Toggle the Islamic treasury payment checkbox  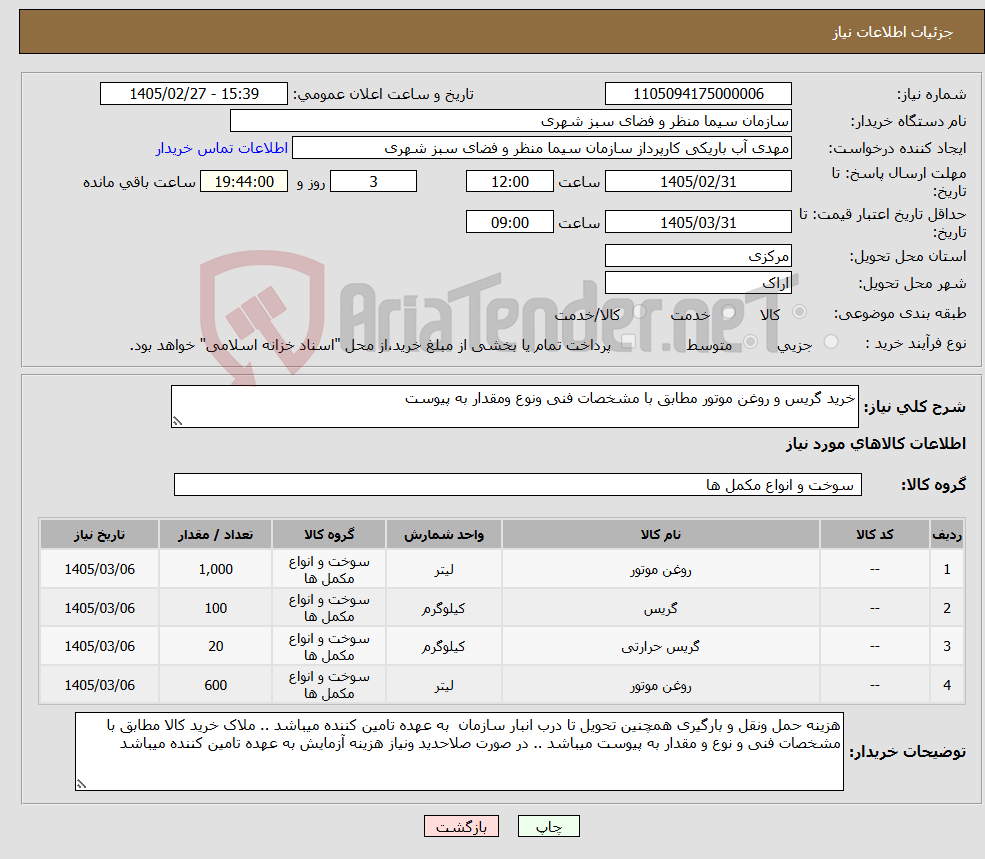pyautogui.click(x=628, y=342)
